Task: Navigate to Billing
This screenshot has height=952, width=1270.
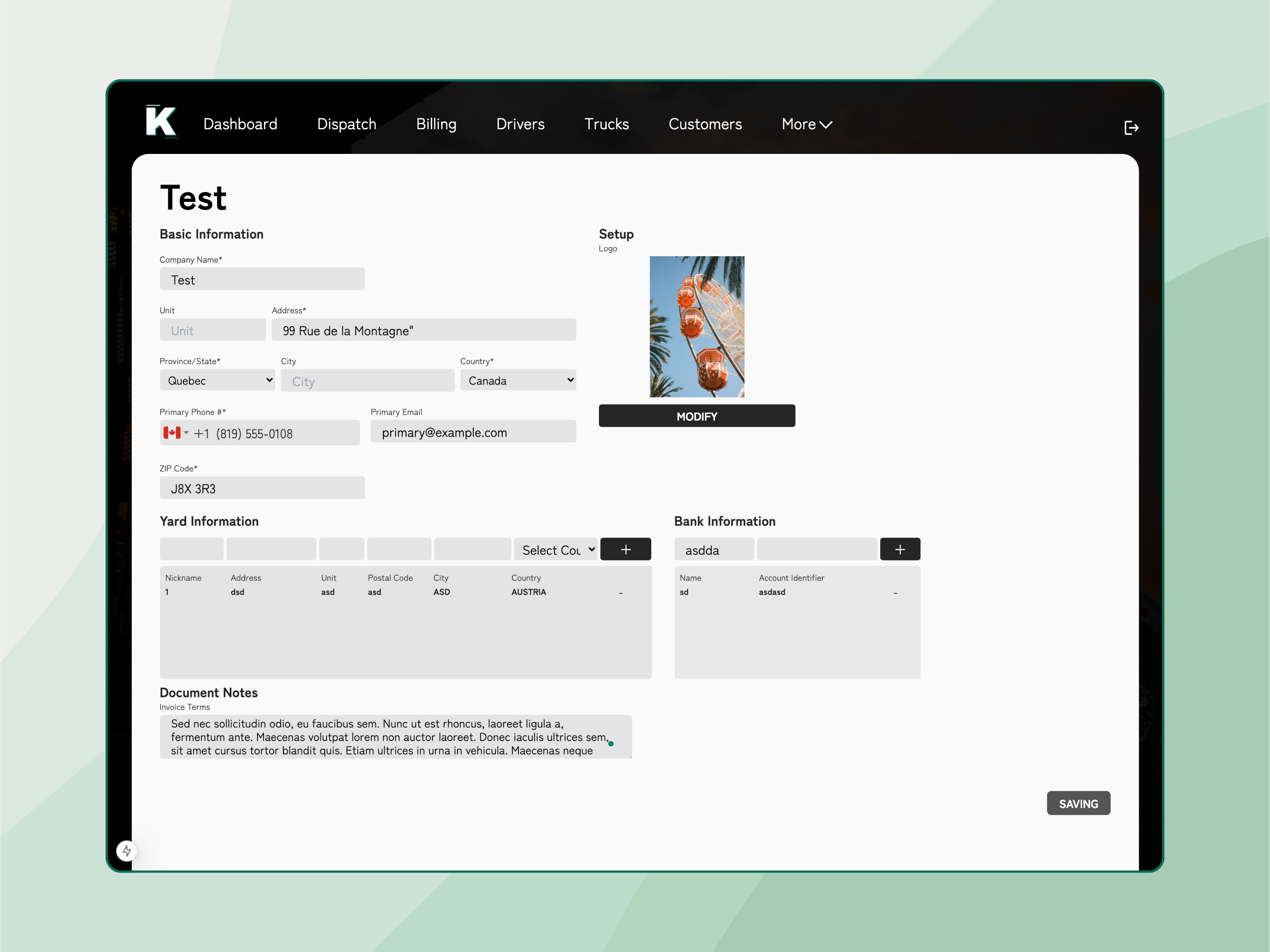Action: (x=436, y=125)
